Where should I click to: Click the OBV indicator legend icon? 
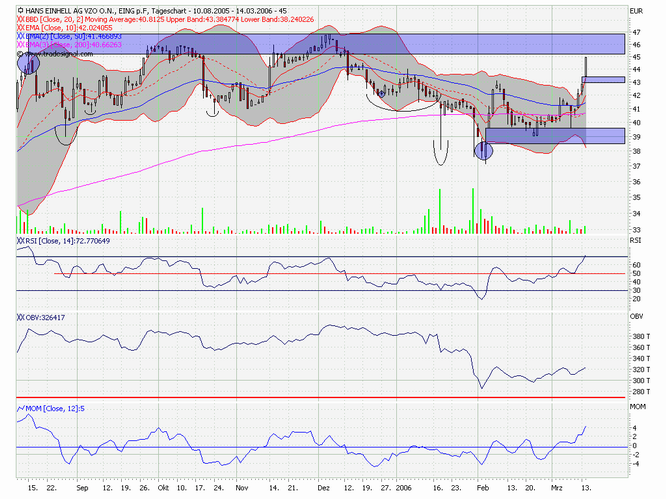point(22,317)
